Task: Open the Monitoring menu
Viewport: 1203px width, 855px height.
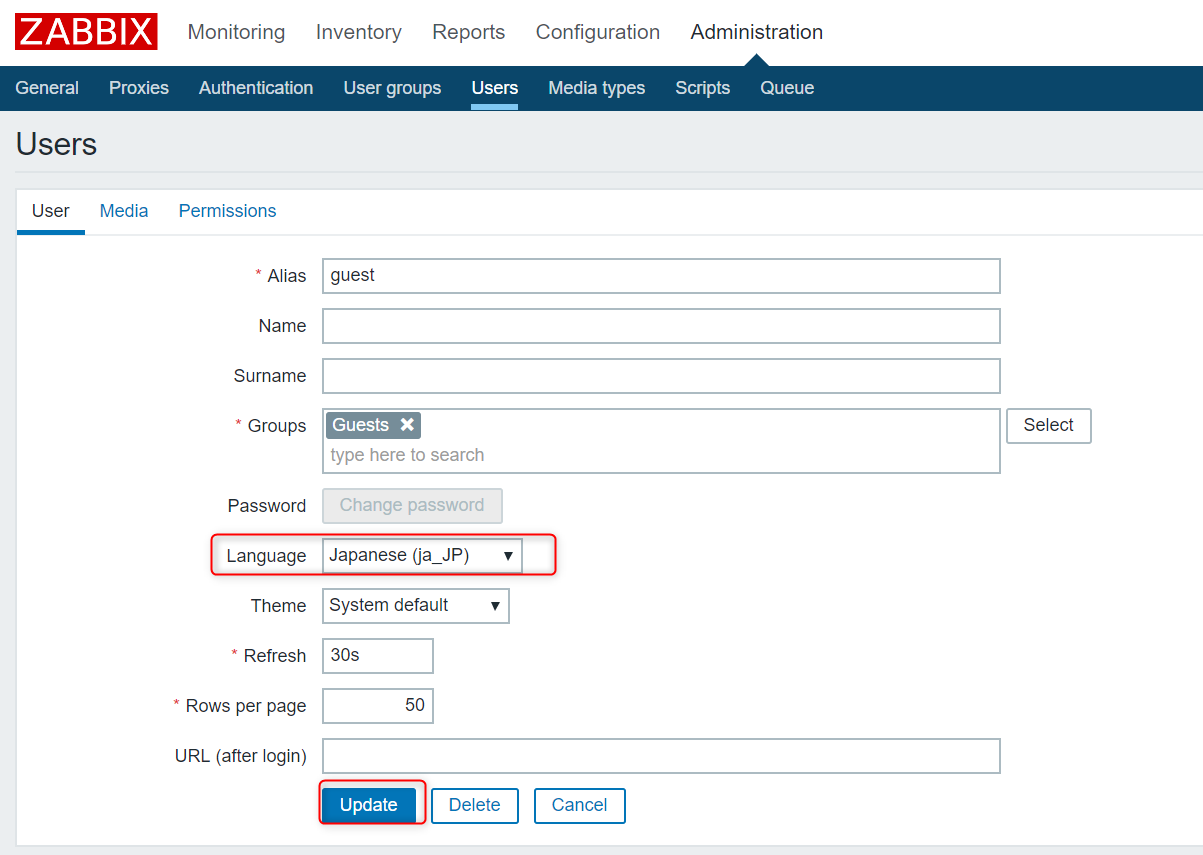Action: 236,32
